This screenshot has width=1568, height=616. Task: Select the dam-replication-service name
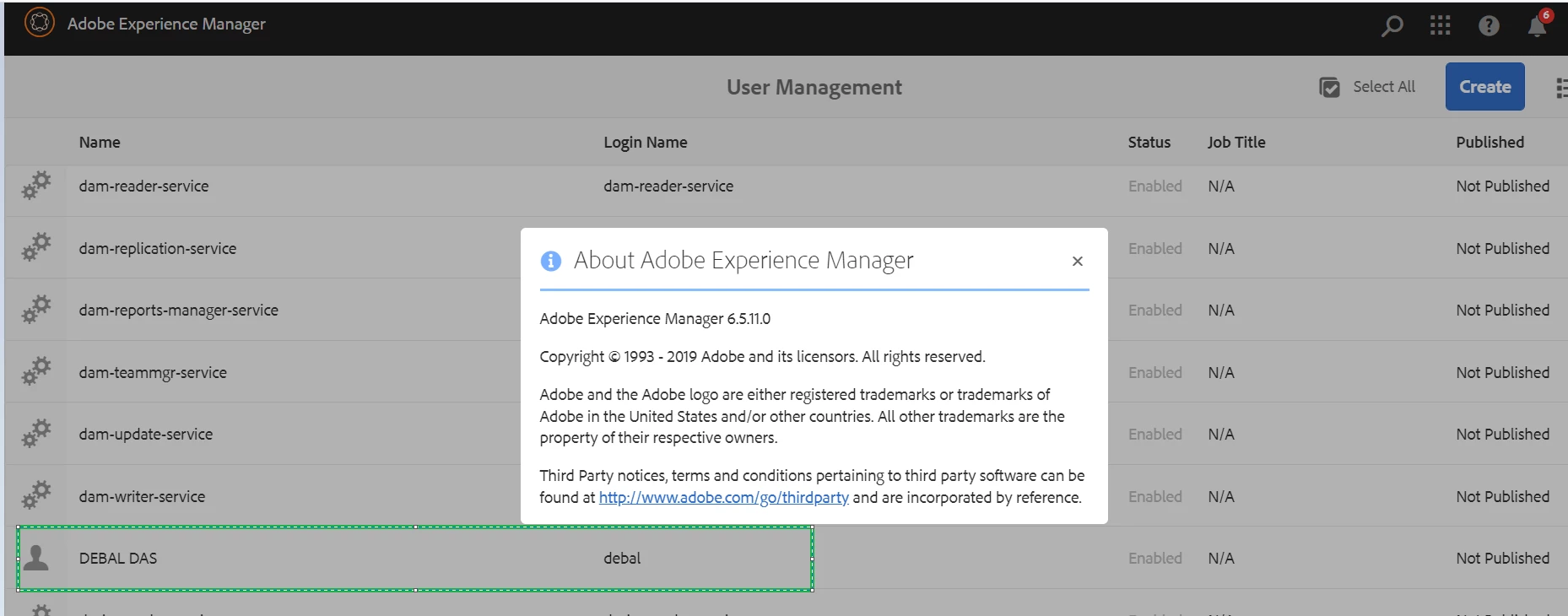(x=157, y=248)
